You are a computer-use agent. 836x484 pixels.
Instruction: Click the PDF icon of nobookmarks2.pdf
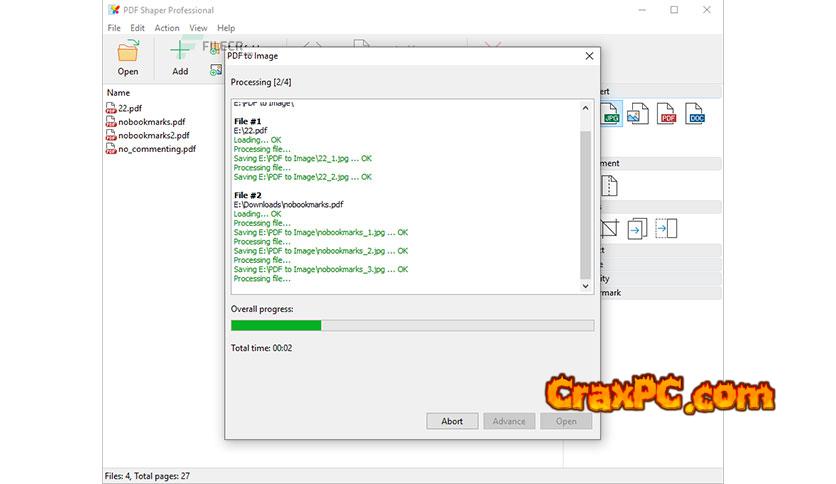[x=111, y=135]
